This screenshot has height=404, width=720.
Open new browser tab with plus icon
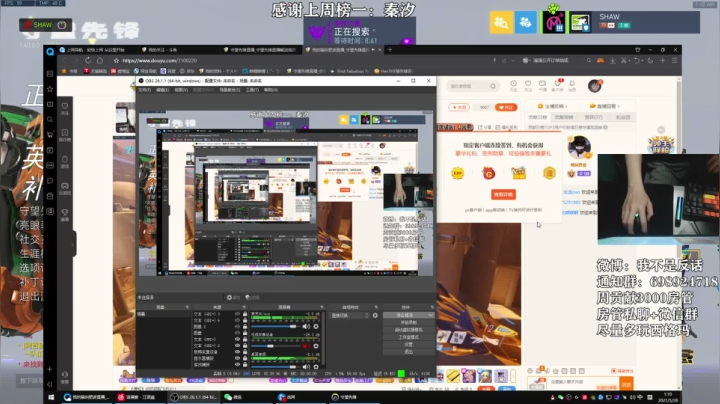tap(390, 50)
